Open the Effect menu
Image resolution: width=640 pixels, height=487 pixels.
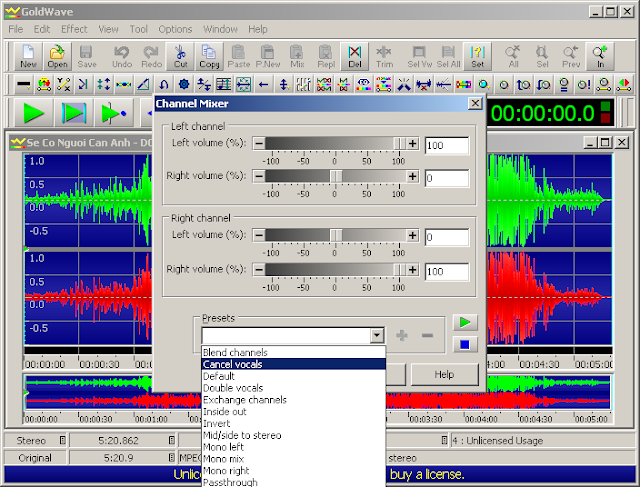pyautogui.click(x=74, y=30)
